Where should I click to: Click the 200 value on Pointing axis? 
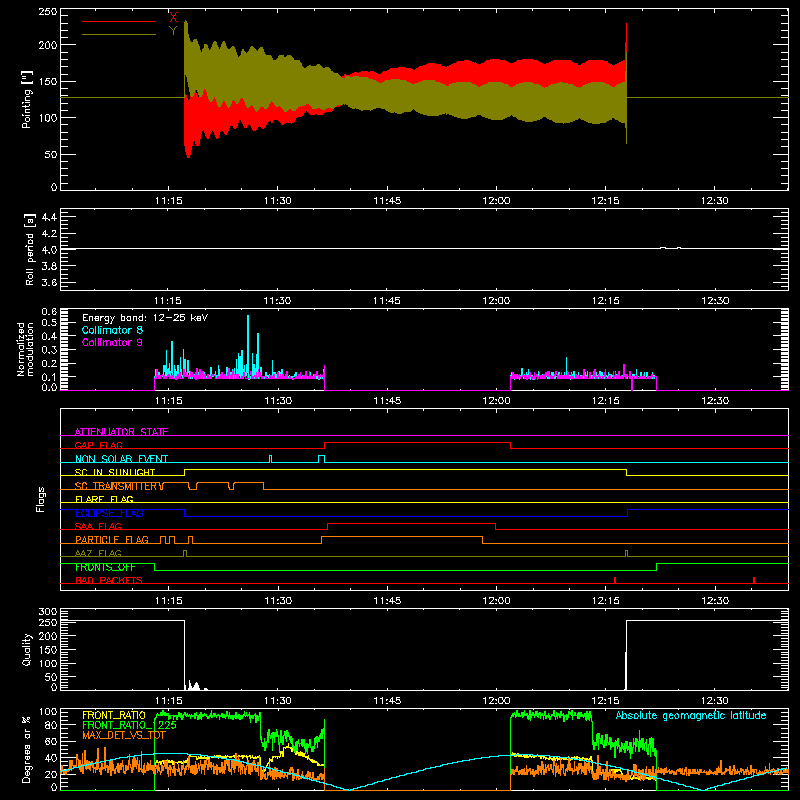pyautogui.click(x=49, y=45)
